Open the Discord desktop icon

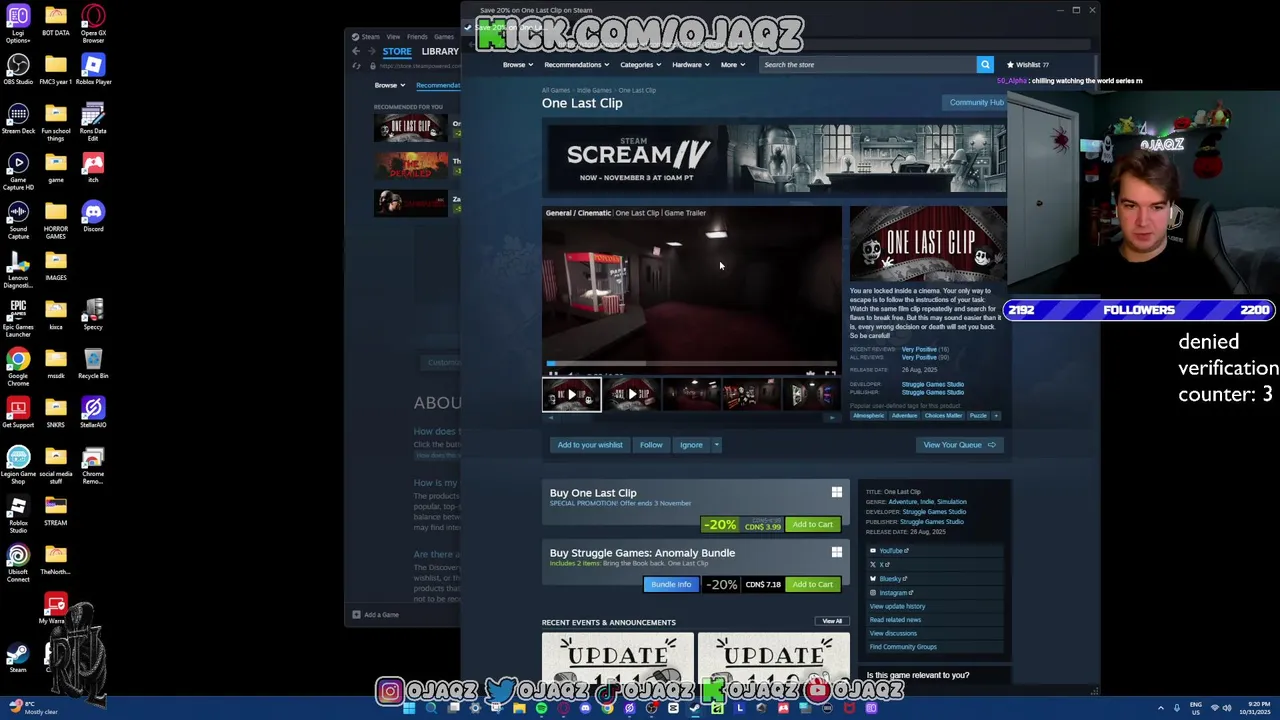(93, 217)
